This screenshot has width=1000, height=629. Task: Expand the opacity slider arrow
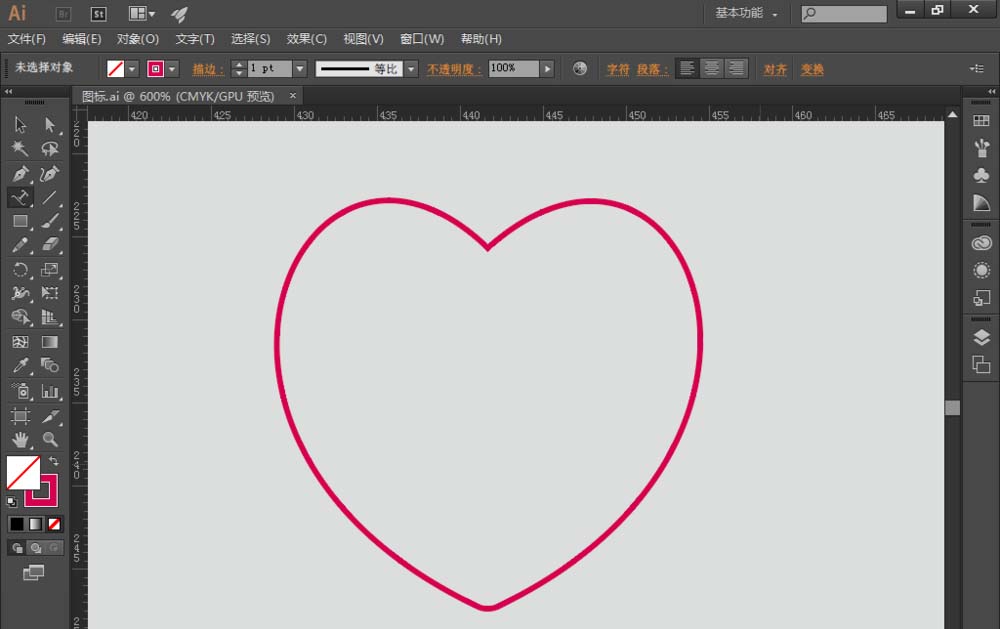tap(547, 69)
